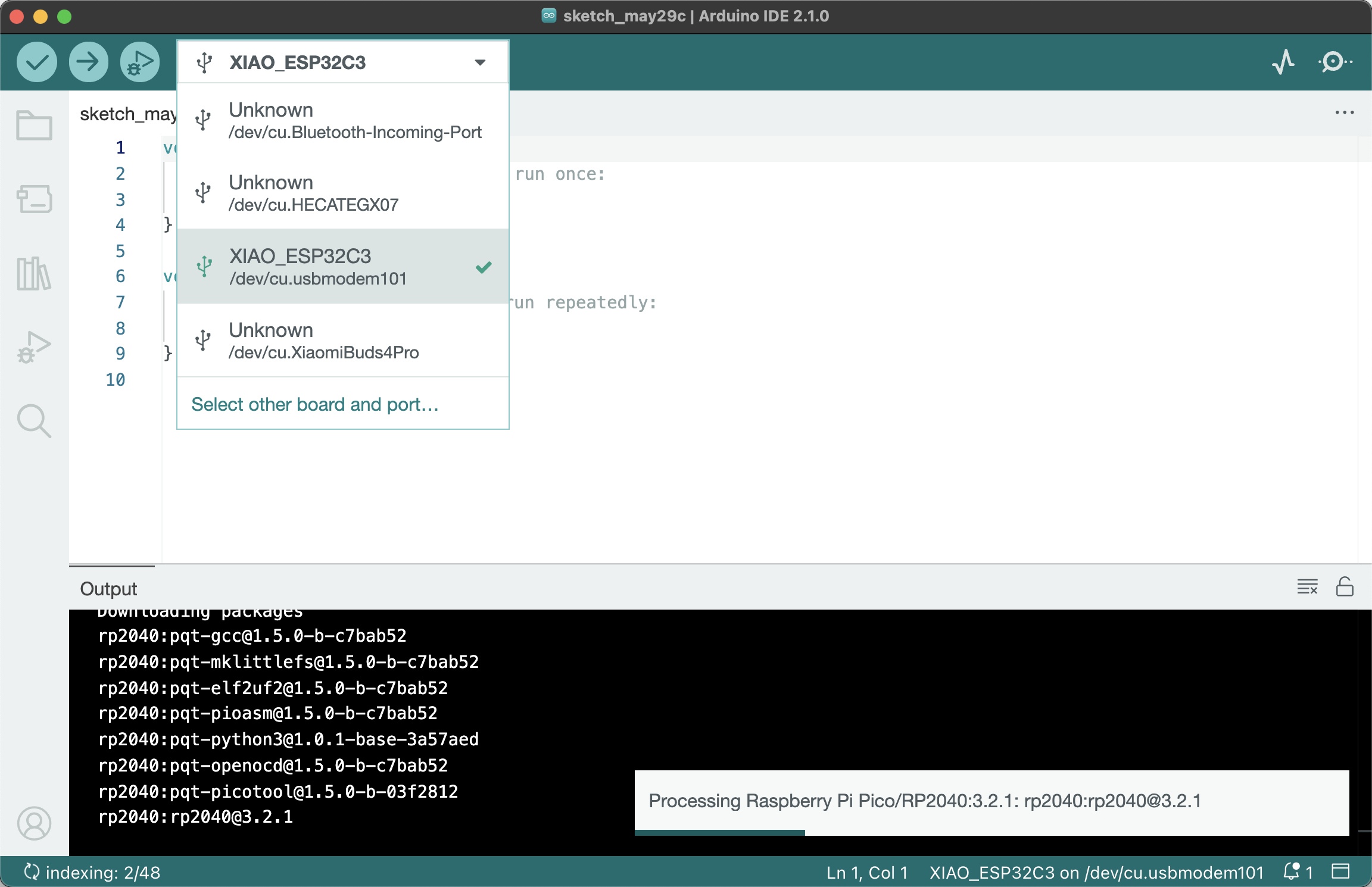The image size is (1372, 887).
Task: Click rp2040:pqt-gcc@1.5.0-b-c7bab52 output line
Action: 252,636
